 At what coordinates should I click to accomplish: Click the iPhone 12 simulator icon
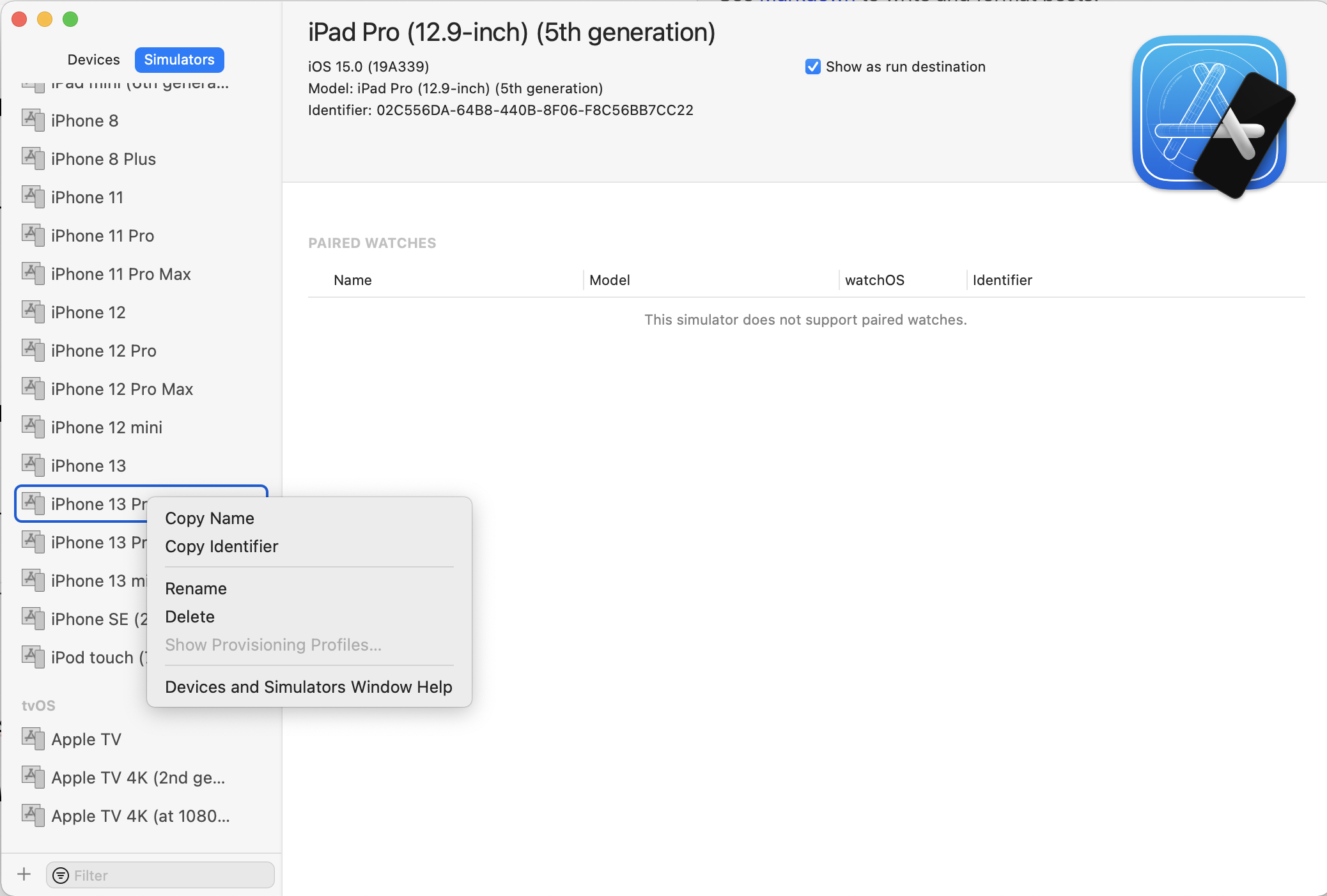[x=33, y=312]
